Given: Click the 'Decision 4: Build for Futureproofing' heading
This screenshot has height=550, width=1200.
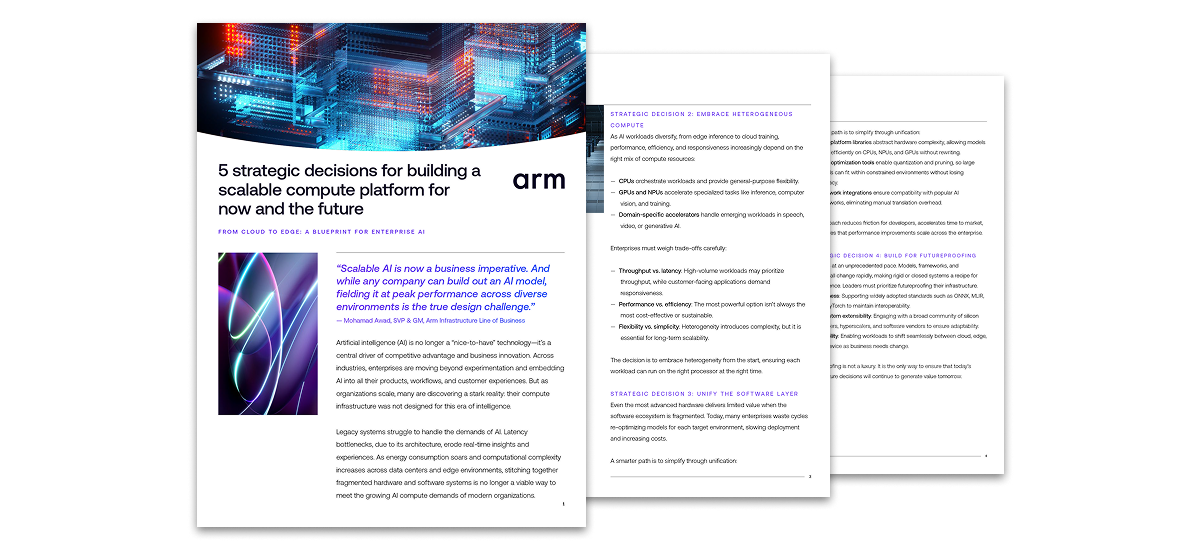Looking at the screenshot, I should [x=905, y=255].
